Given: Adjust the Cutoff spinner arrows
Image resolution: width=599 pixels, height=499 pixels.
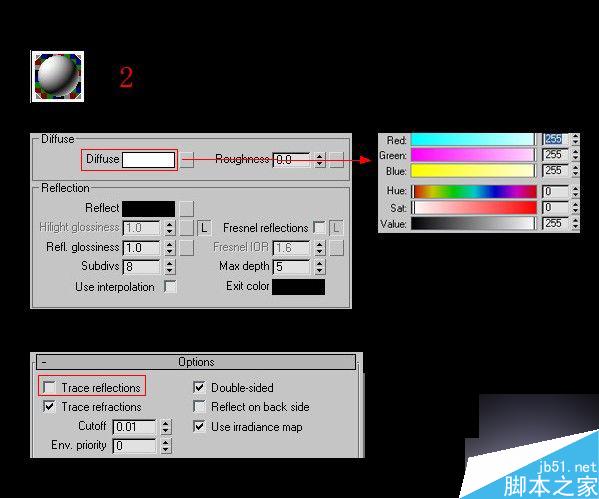Looking at the screenshot, I should [x=166, y=427].
